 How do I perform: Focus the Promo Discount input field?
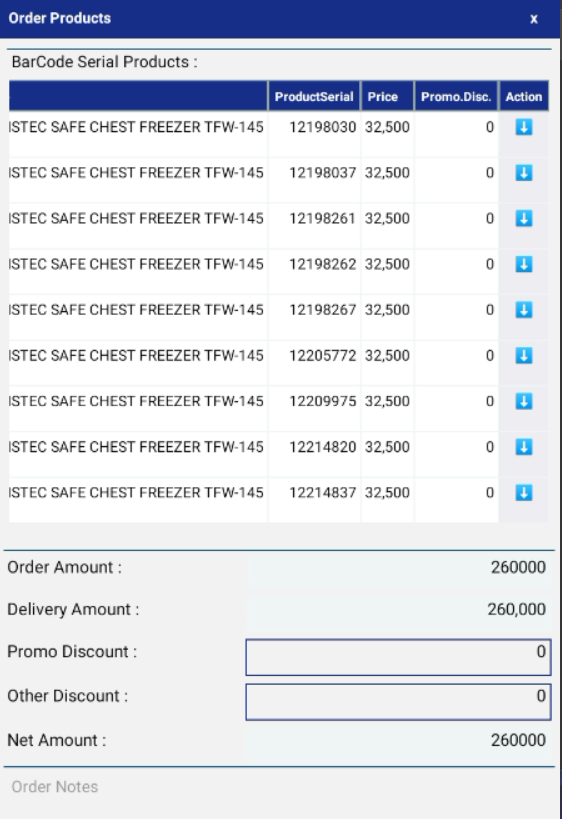point(398,657)
